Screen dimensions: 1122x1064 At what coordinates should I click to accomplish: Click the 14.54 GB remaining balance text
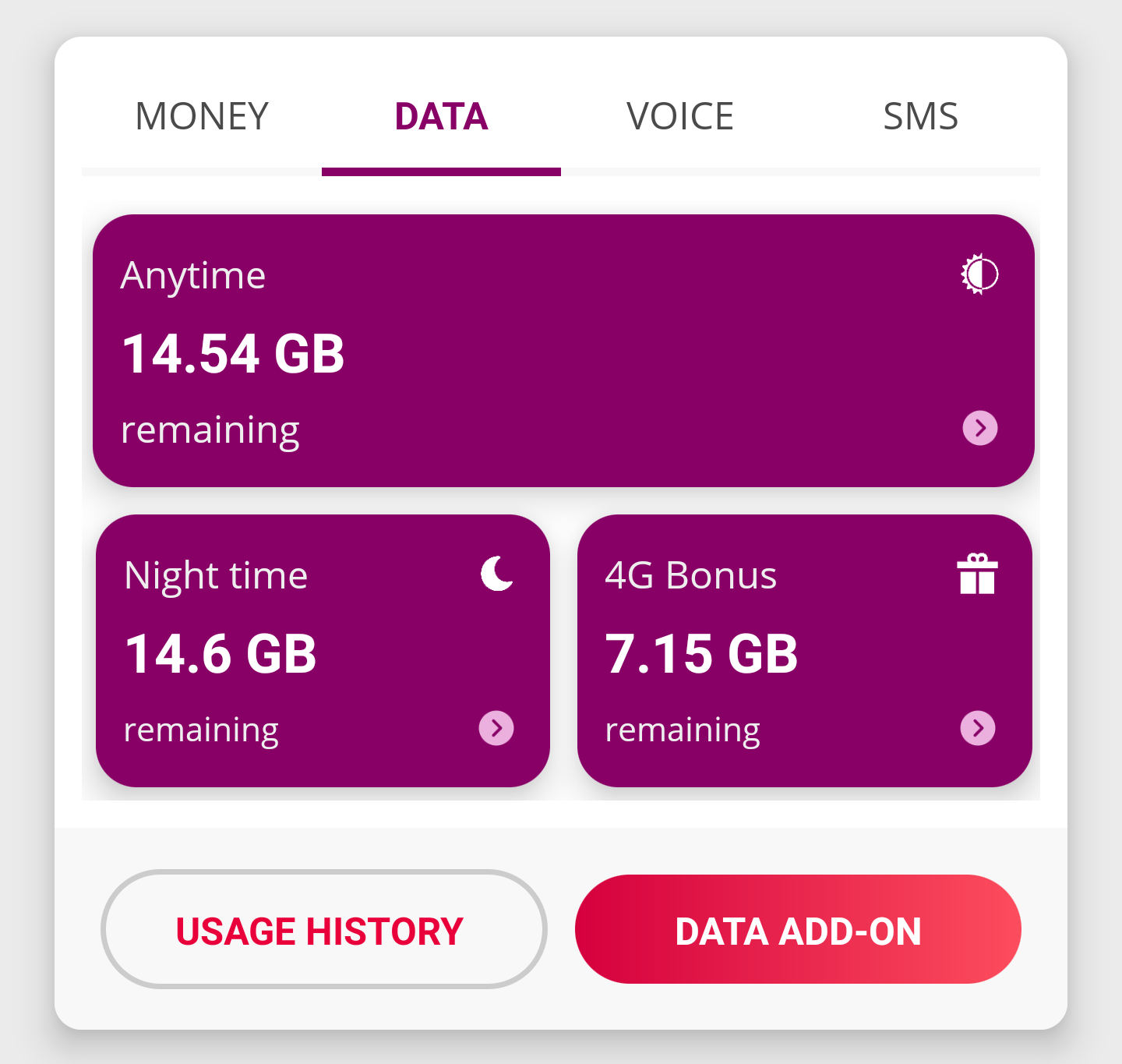pos(233,354)
